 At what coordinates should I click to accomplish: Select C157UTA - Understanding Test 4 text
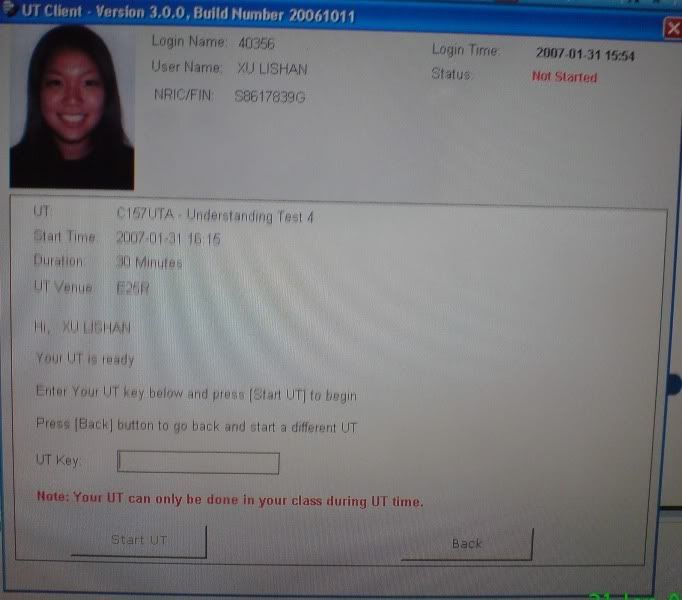pos(215,215)
